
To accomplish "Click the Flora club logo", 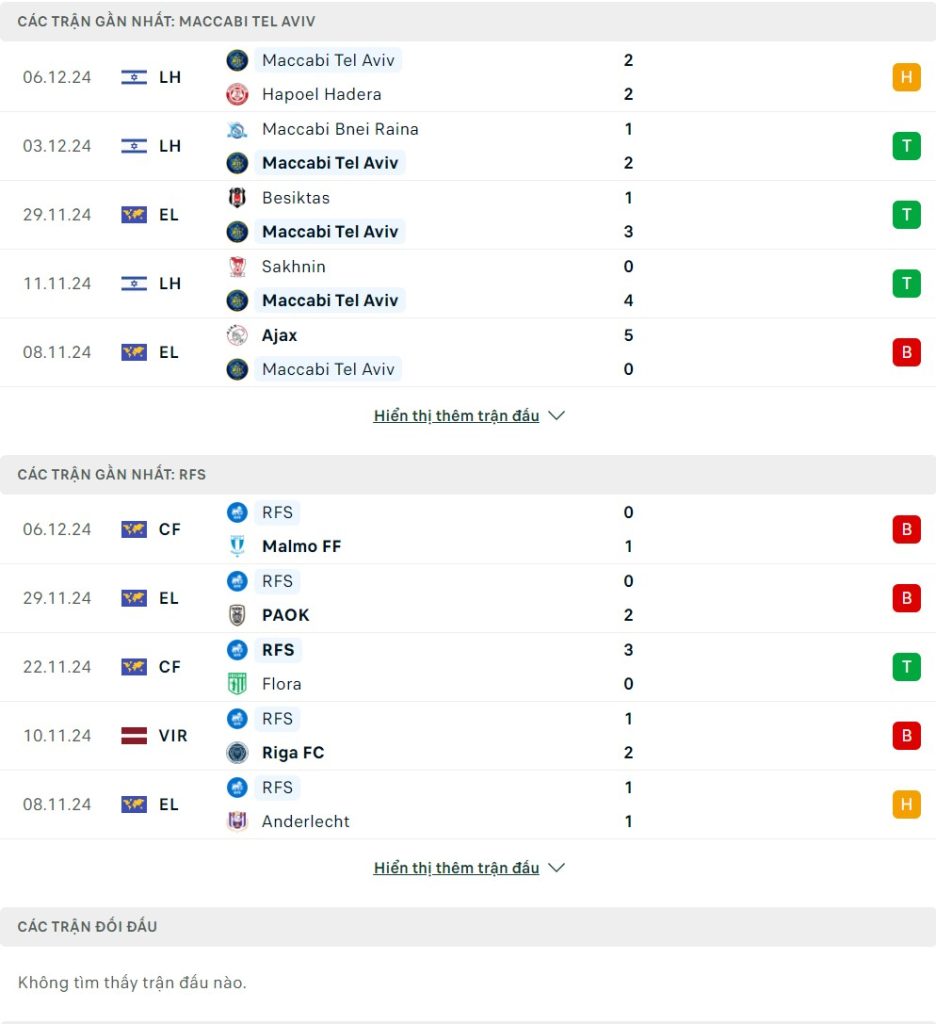I will [x=237, y=684].
